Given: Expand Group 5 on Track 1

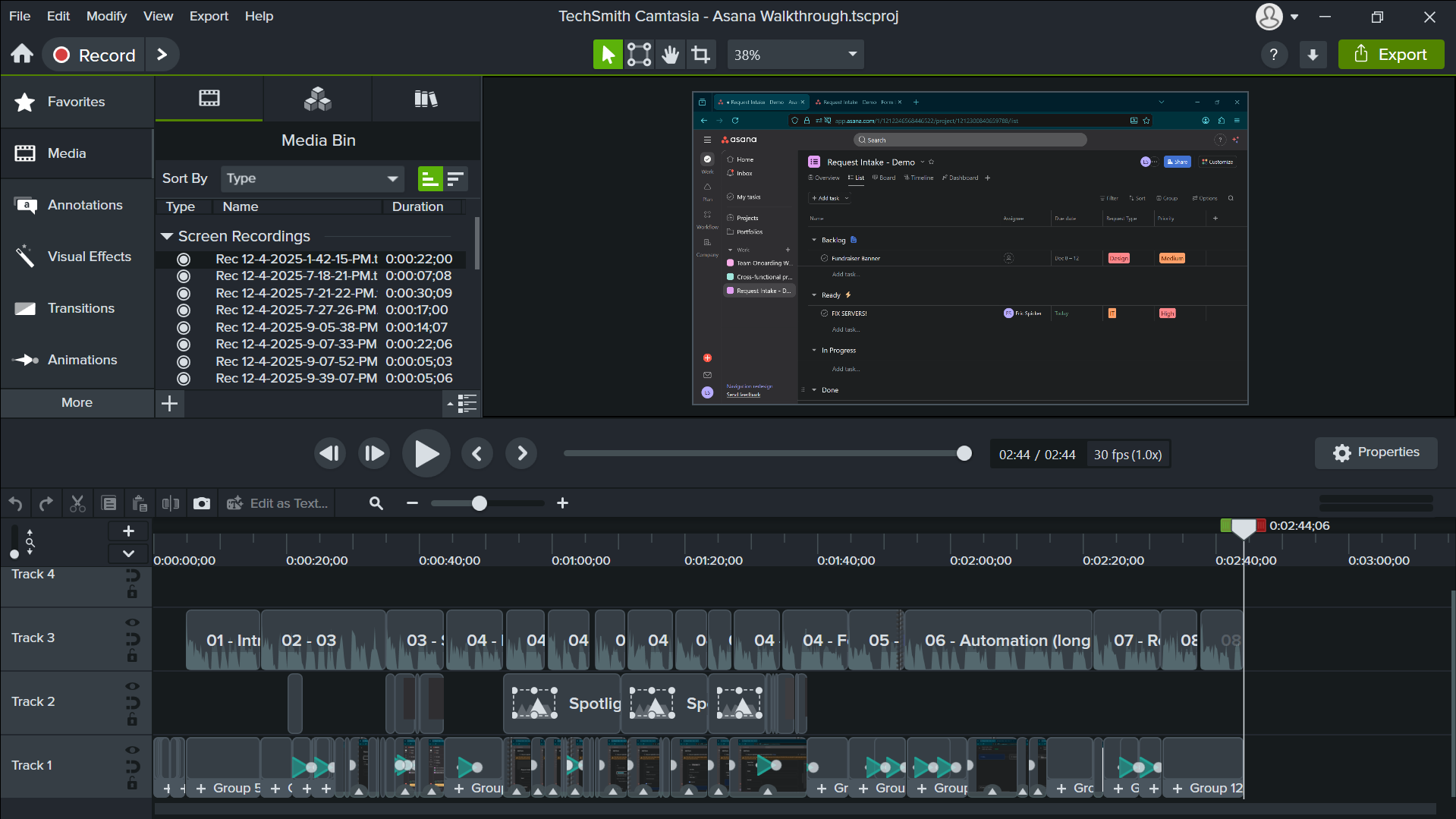Looking at the screenshot, I should click(201, 789).
